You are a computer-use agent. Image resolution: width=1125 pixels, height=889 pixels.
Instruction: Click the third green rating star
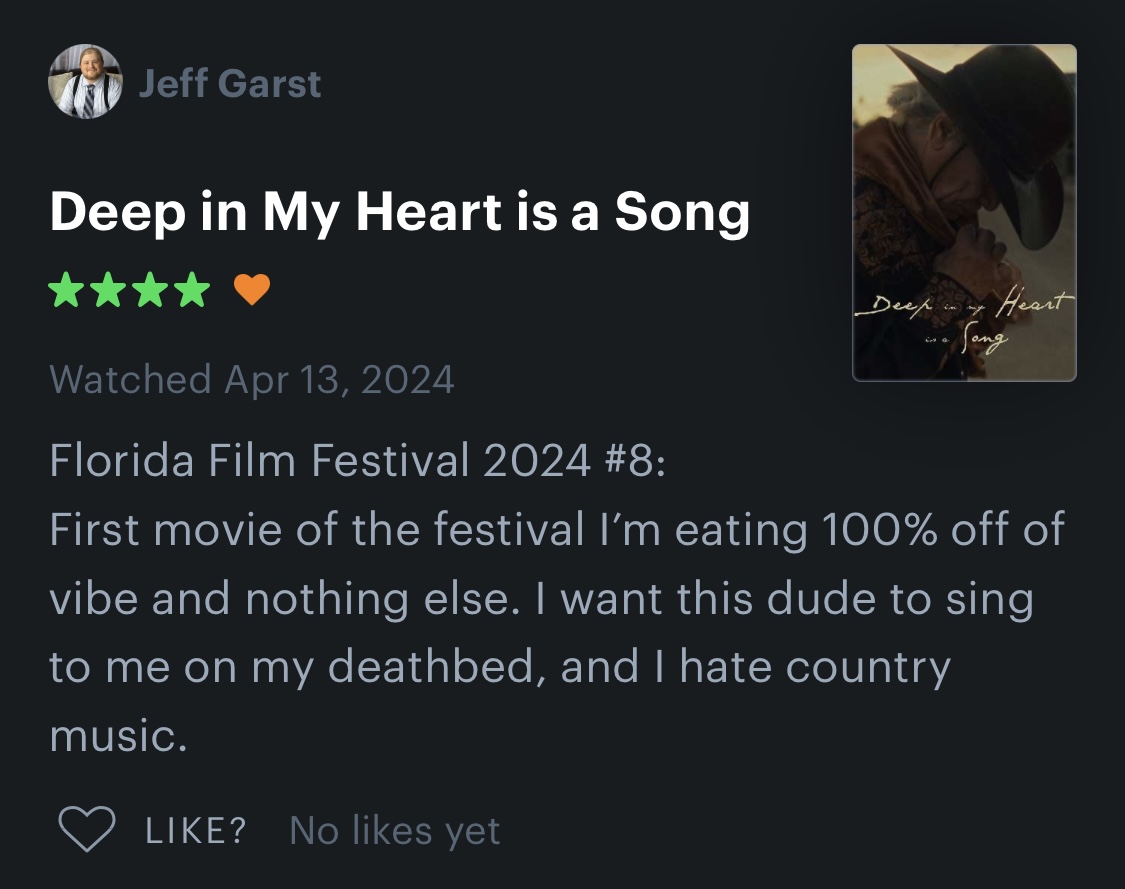(151, 290)
